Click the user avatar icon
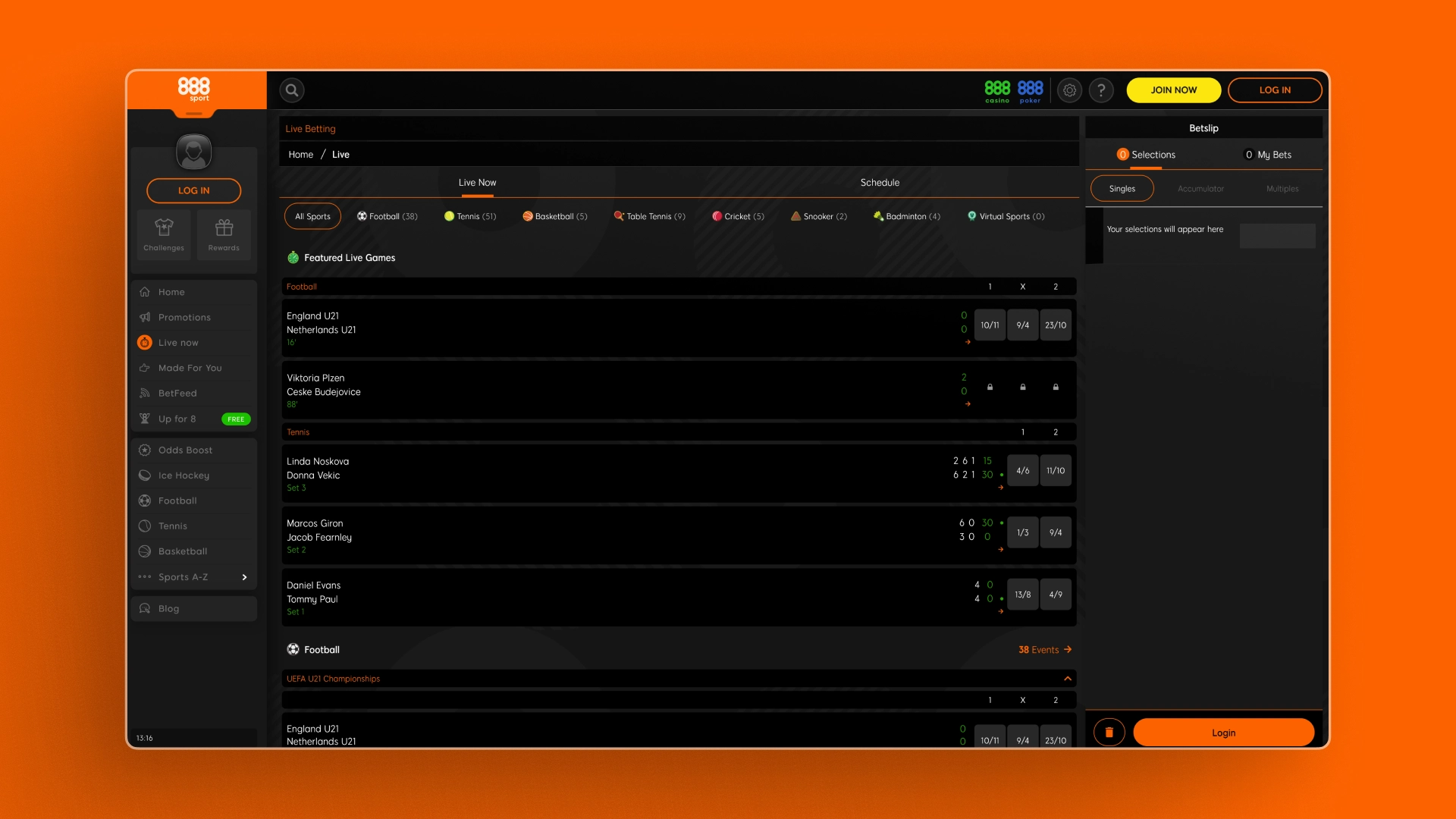Viewport: 1456px width, 819px height. click(194, 152)
